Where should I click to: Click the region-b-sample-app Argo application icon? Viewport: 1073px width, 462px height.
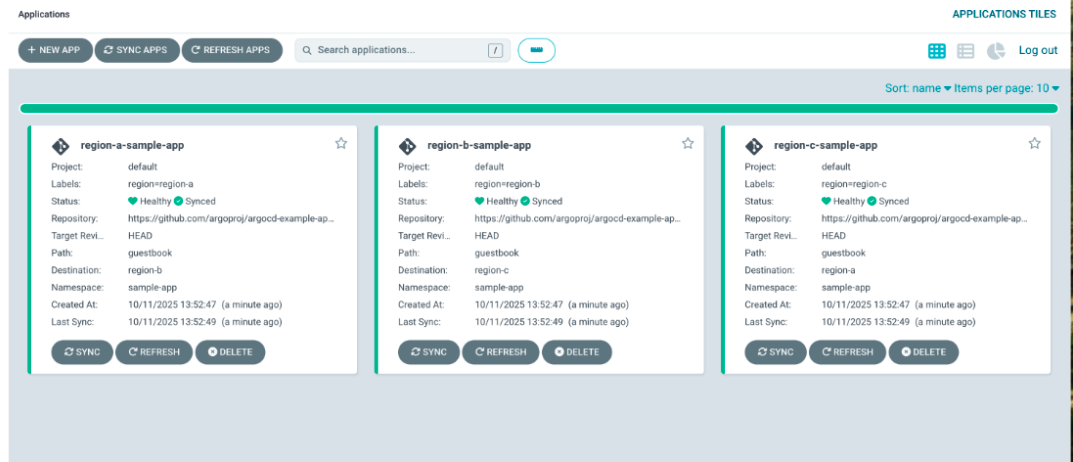(407, 146)
